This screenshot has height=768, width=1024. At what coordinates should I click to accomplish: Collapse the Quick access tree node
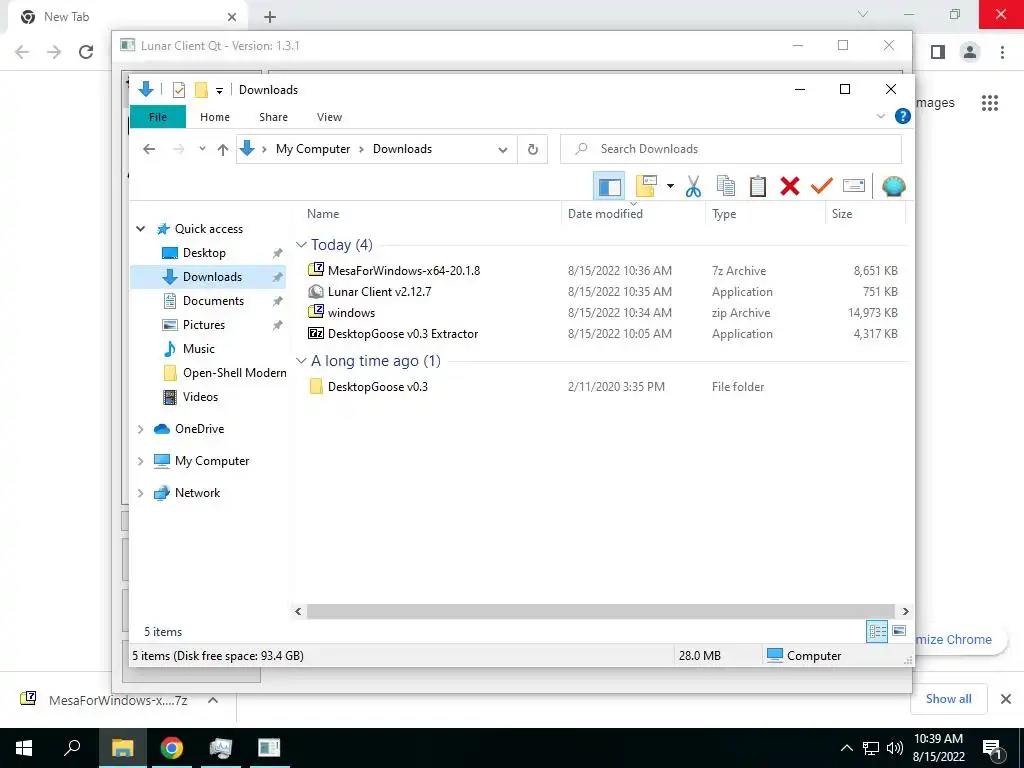tap(140, 229)
